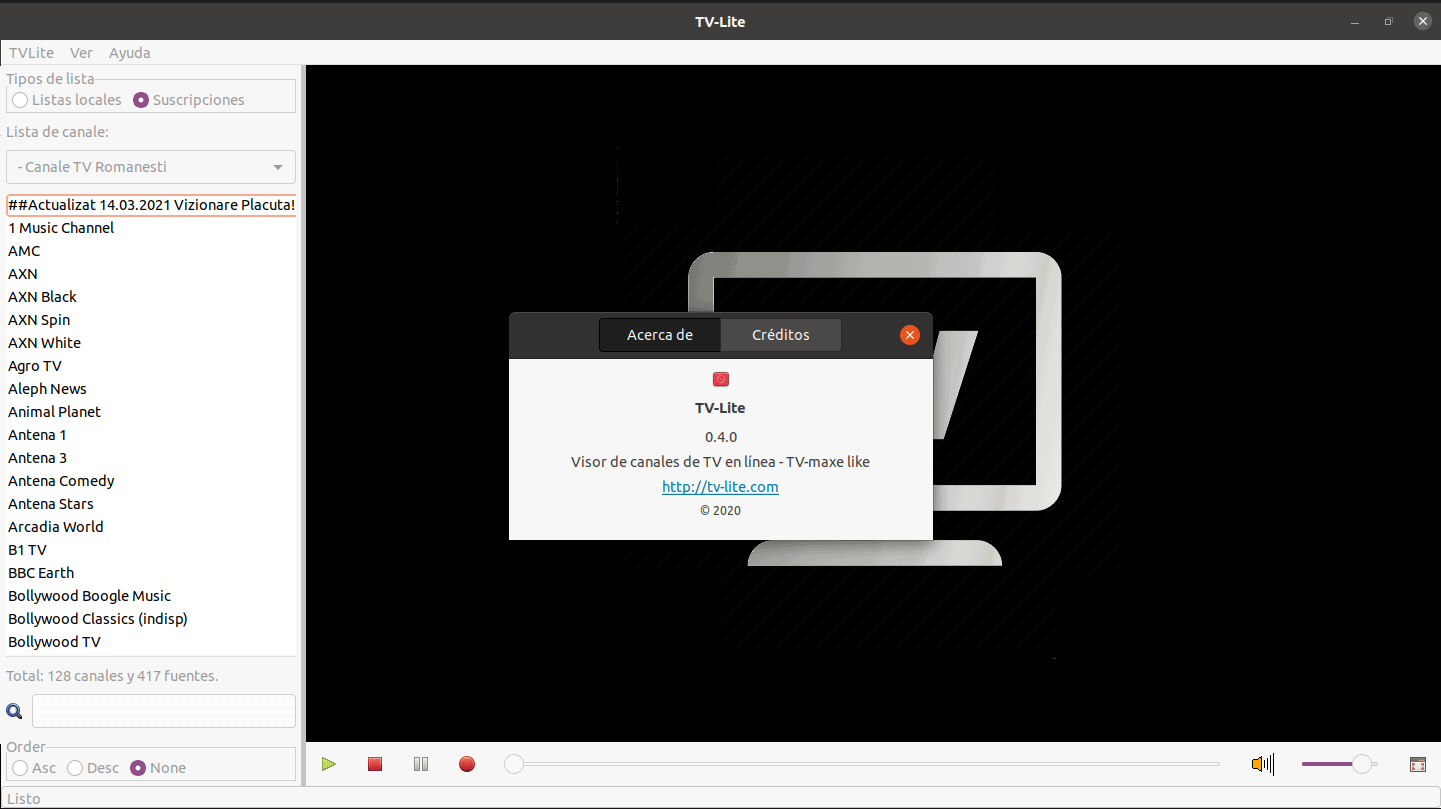
Task: Click the magnifying glass search icon
Action: [x=14, y=711]
